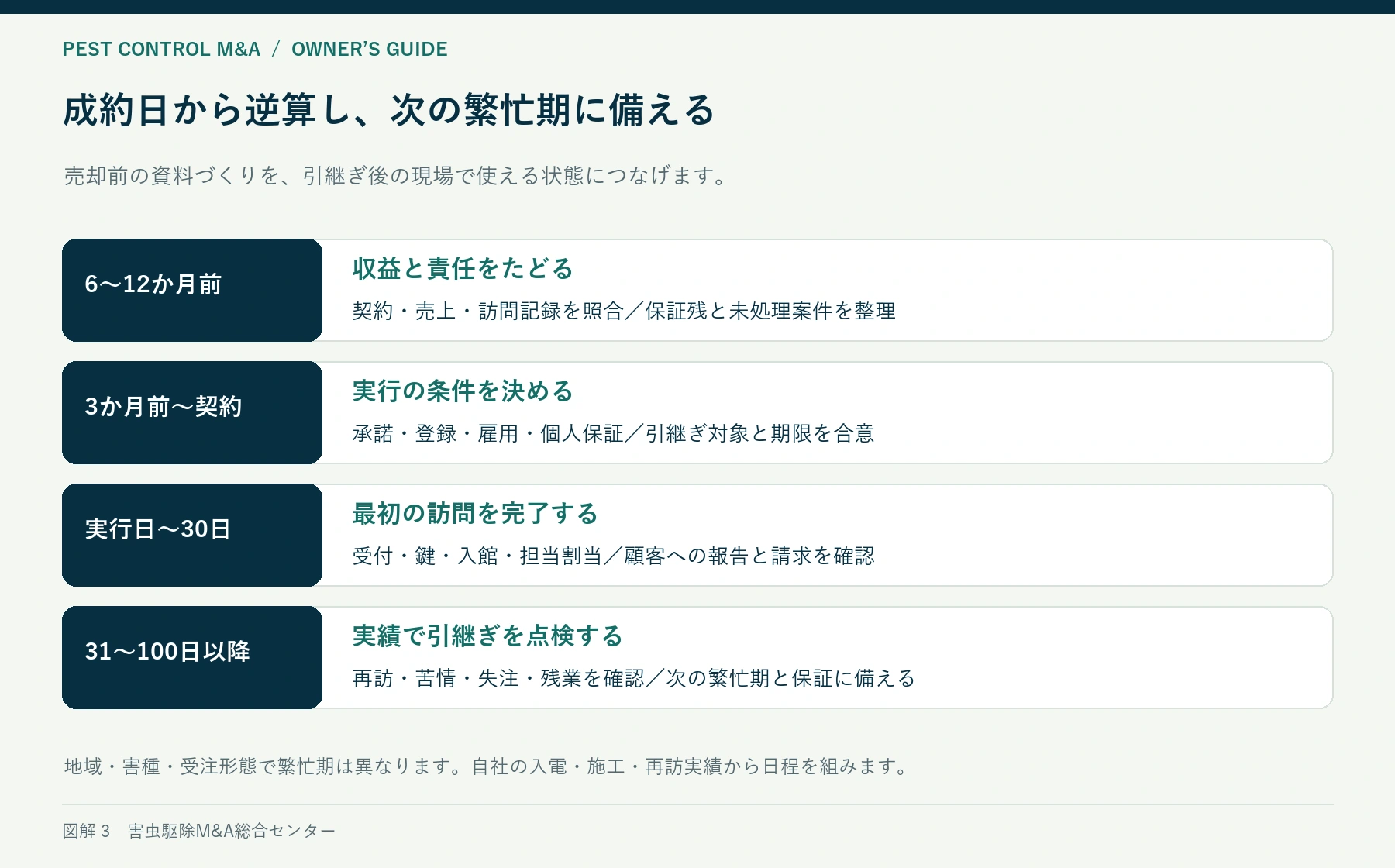Viewport: 1395px width, 868px height.
Task: Click the card title '実績で引継ぎを点検する'
Action: pos(487,636)
